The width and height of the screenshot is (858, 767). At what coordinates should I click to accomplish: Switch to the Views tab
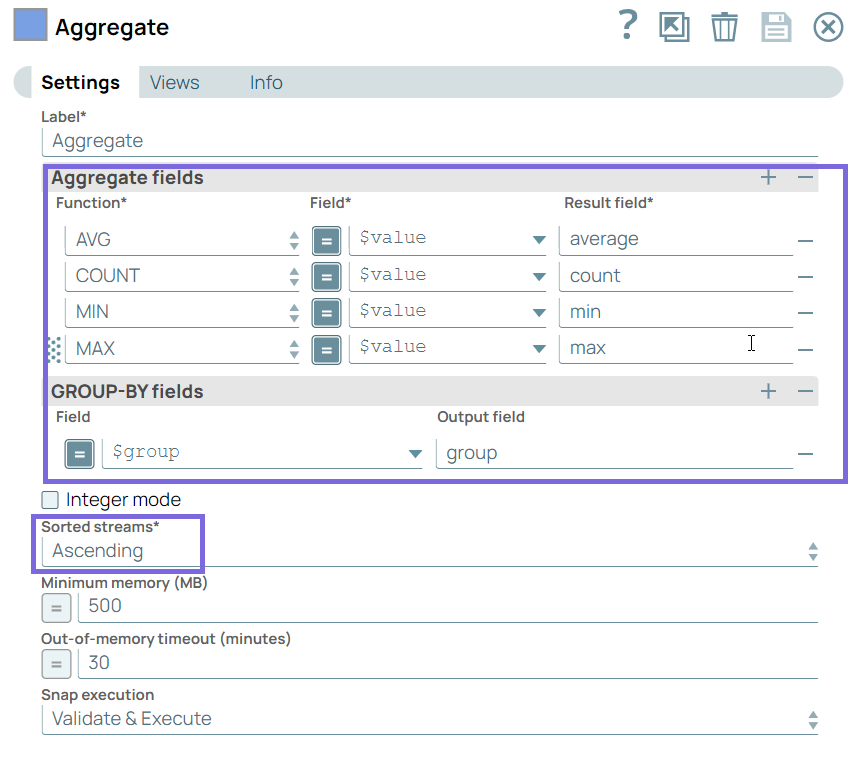click(174, 83)
